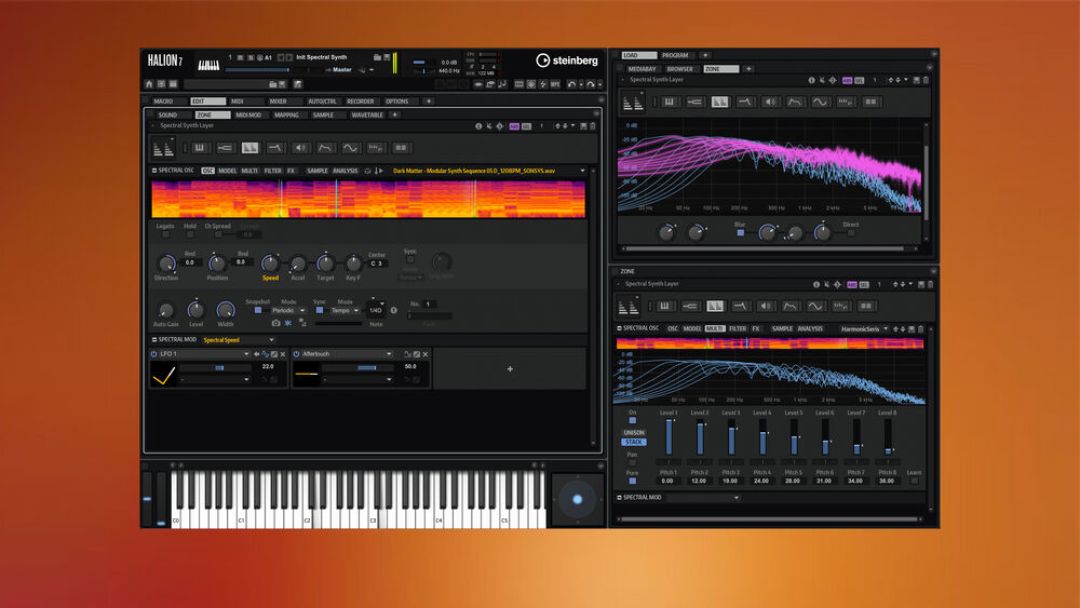The height and width of the screenshot is (608, 1080).
Task: Open the sample file name dropdown arrow
Action: click(x=583, y=171)
